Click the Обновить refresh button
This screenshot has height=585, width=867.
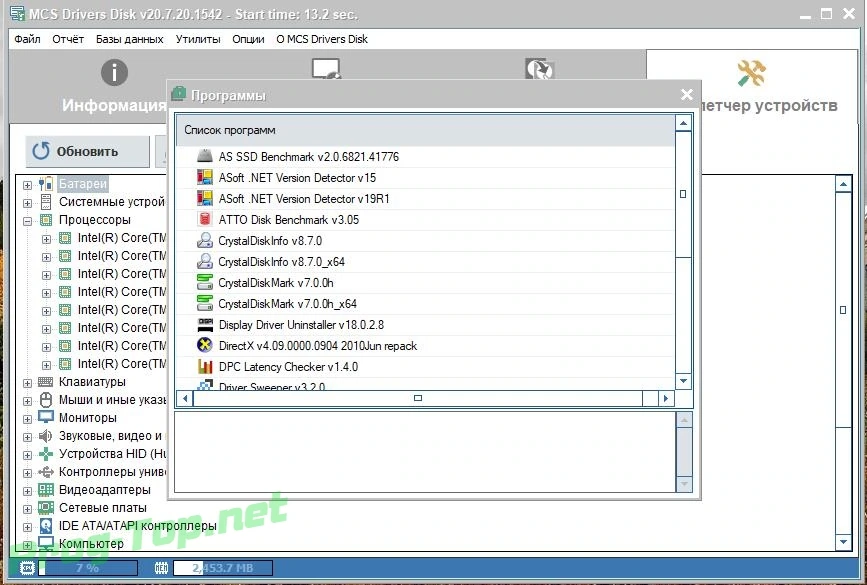point(87,152)
